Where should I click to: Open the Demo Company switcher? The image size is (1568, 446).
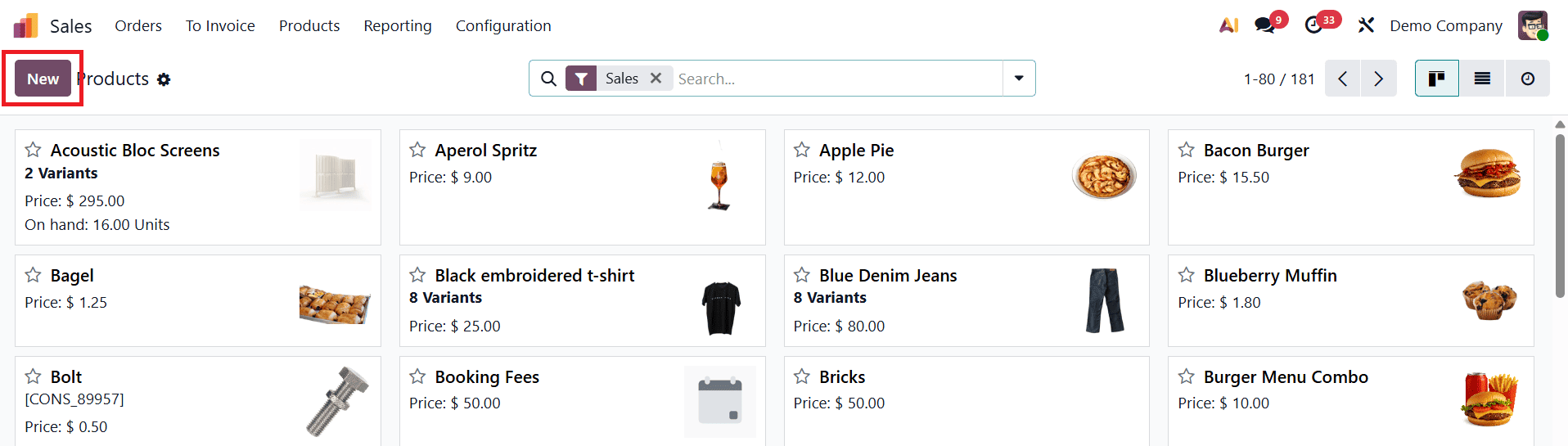(x=1445, y=25)
